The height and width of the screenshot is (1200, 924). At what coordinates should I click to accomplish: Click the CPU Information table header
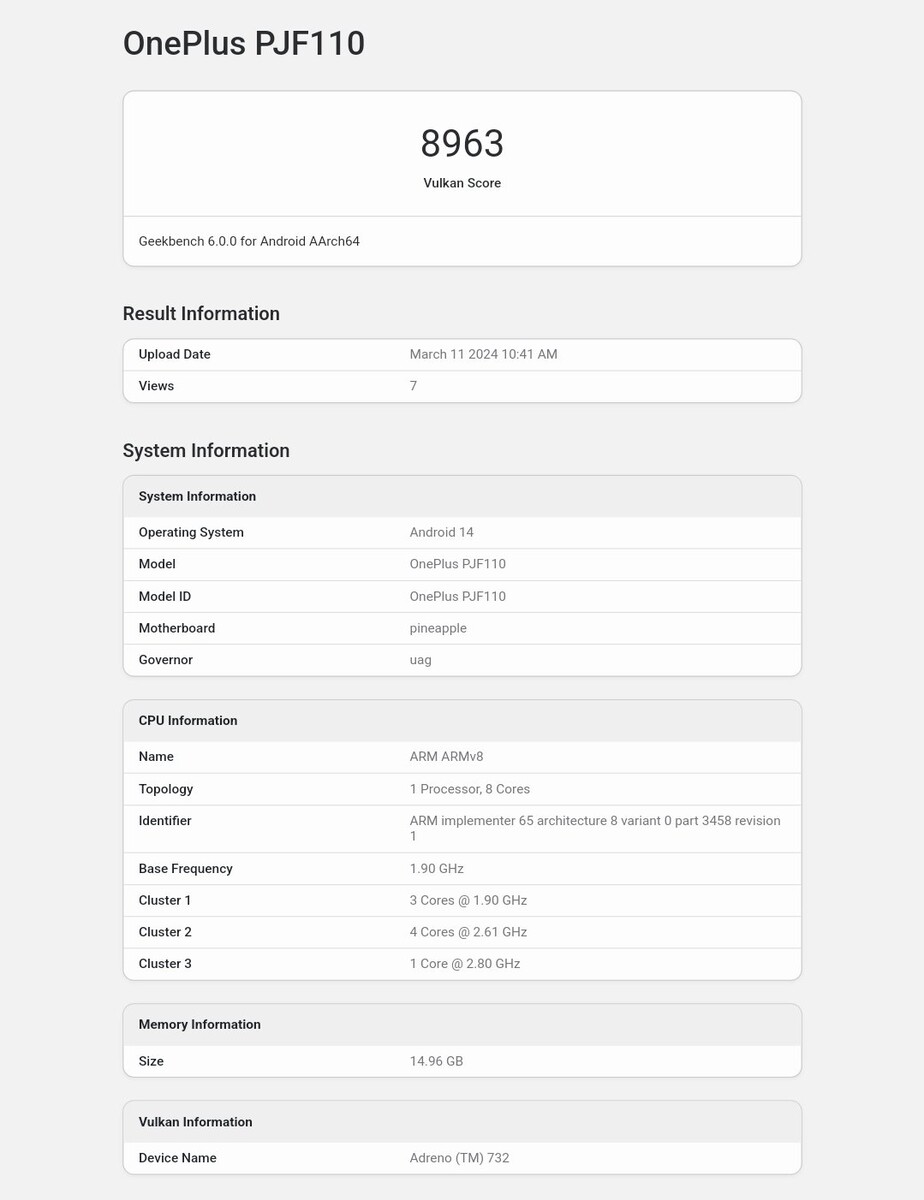pos(188,721)
